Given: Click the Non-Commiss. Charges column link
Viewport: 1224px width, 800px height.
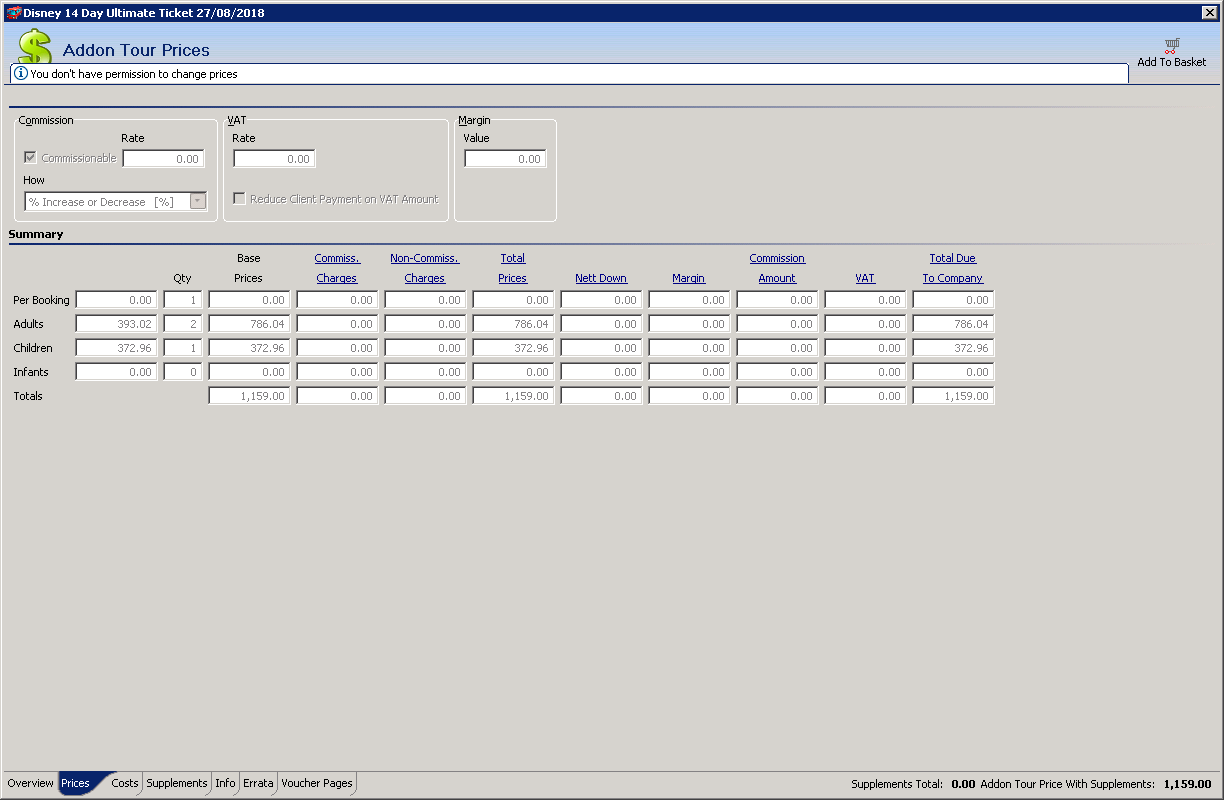Looking at the screenshot, I should (x=425, y=268).
